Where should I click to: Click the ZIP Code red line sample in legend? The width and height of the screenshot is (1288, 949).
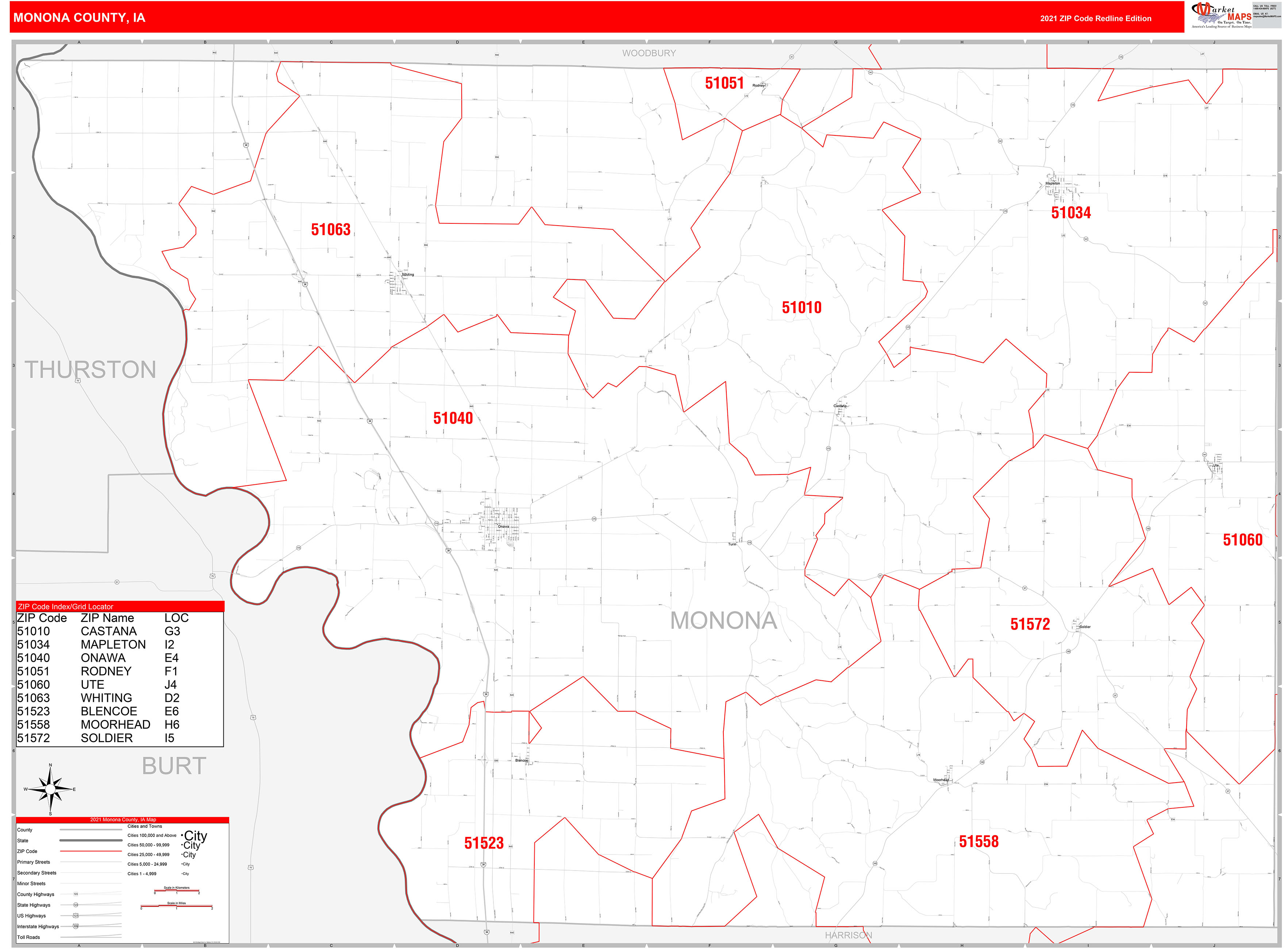(x=91, y=851)
